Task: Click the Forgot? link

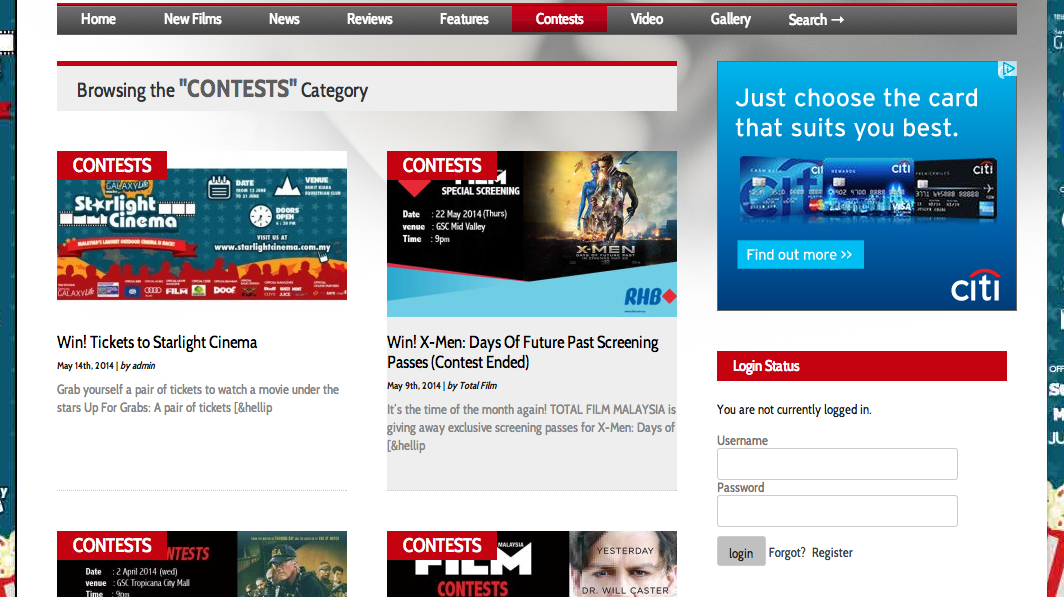Action: (787, 553)
